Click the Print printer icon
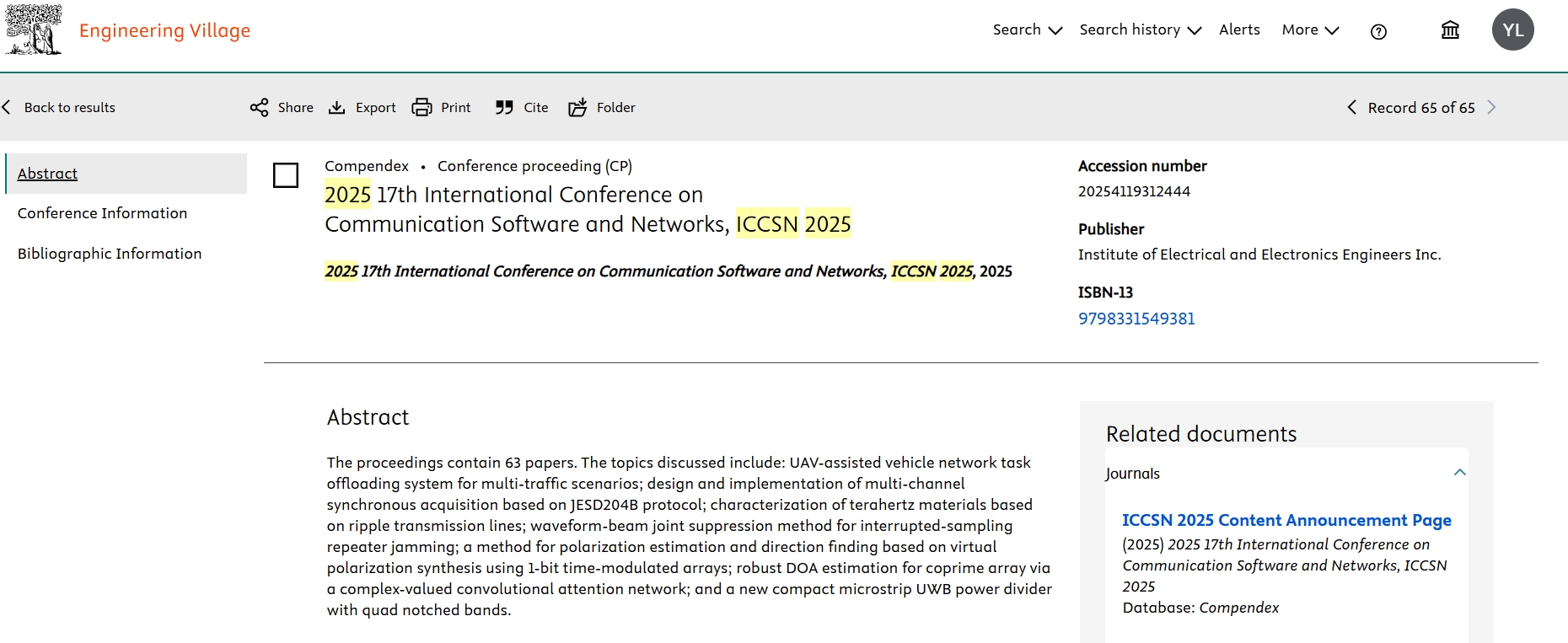Image resolution: width=1568 pixels, height=643 pixels. (x=422, y=108)
